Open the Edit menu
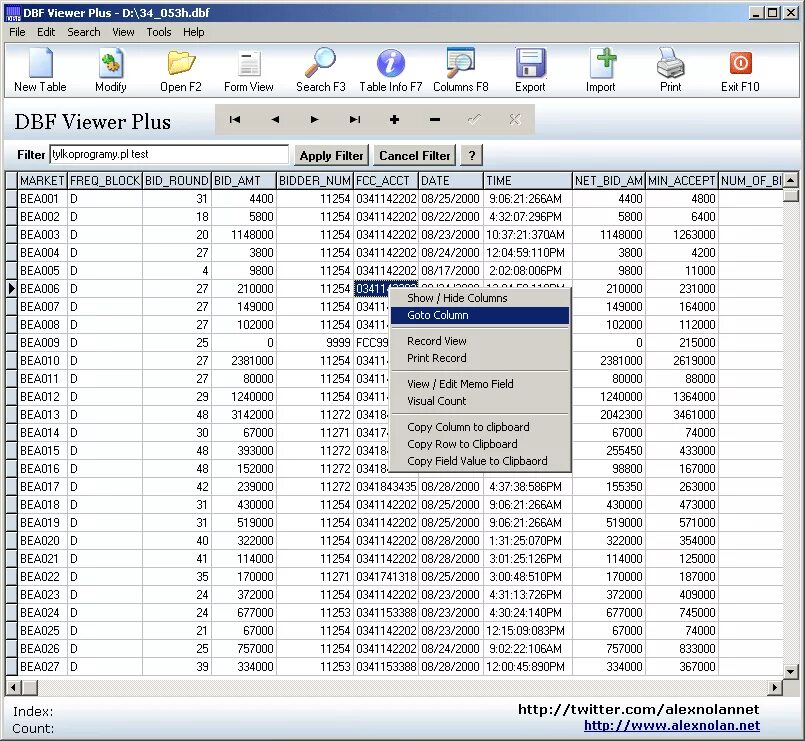 [x=46, y=32]
